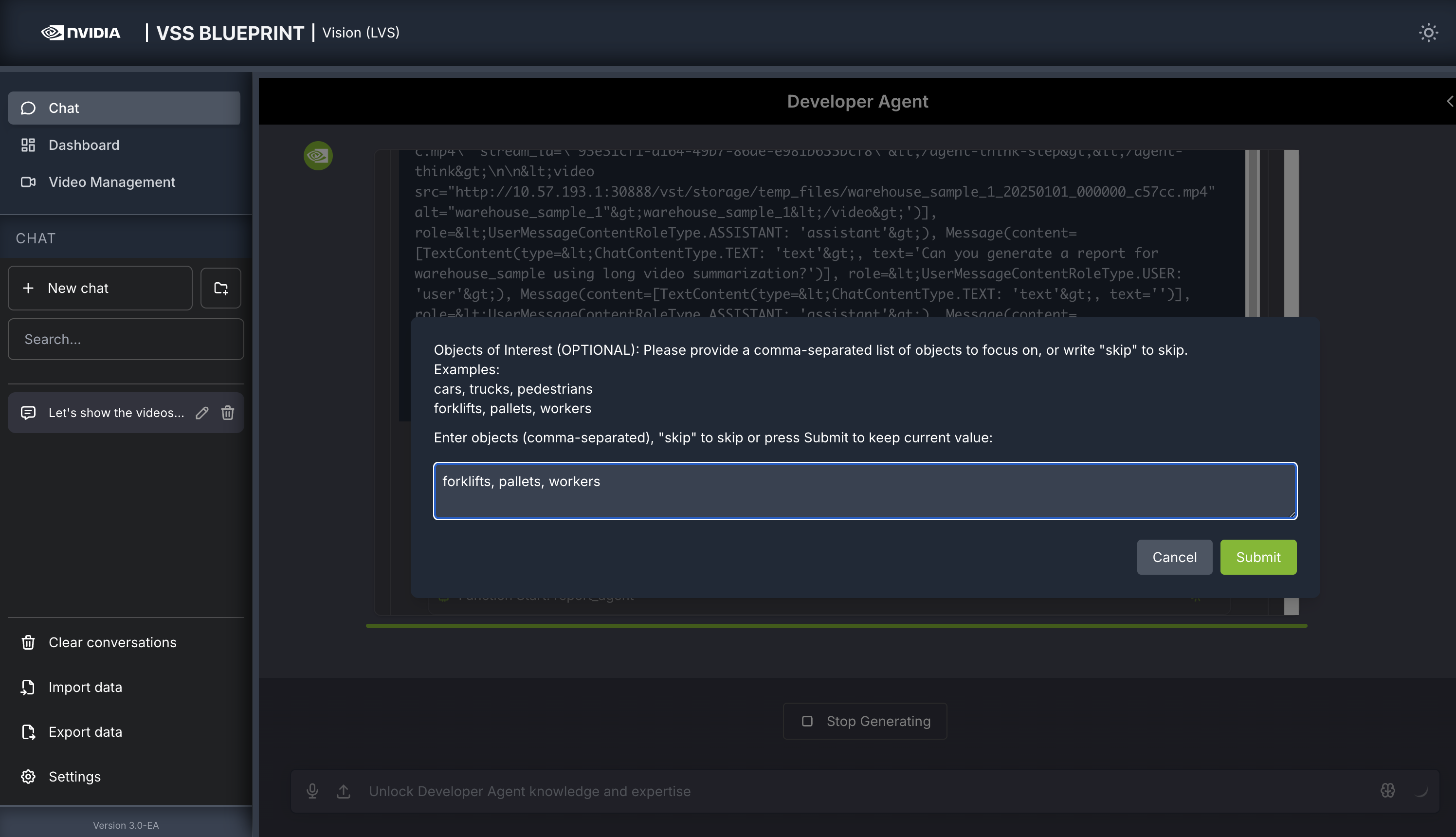Click the objects text area field

[865, 491]
